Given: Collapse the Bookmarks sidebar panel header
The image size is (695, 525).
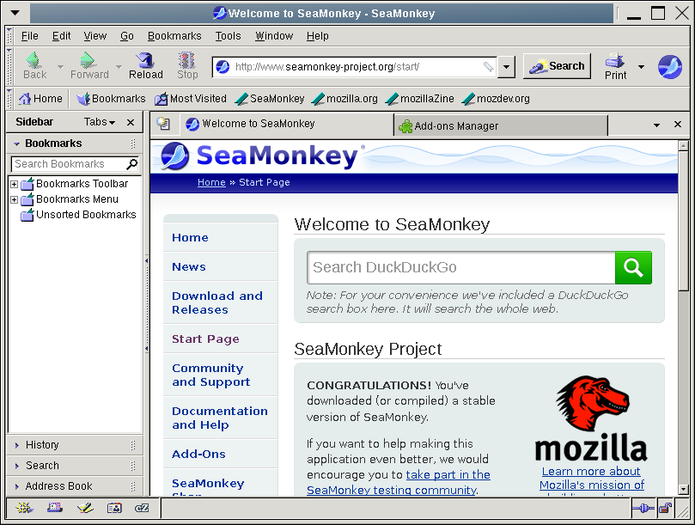Looking at the screenshot, I should (74, 144).
